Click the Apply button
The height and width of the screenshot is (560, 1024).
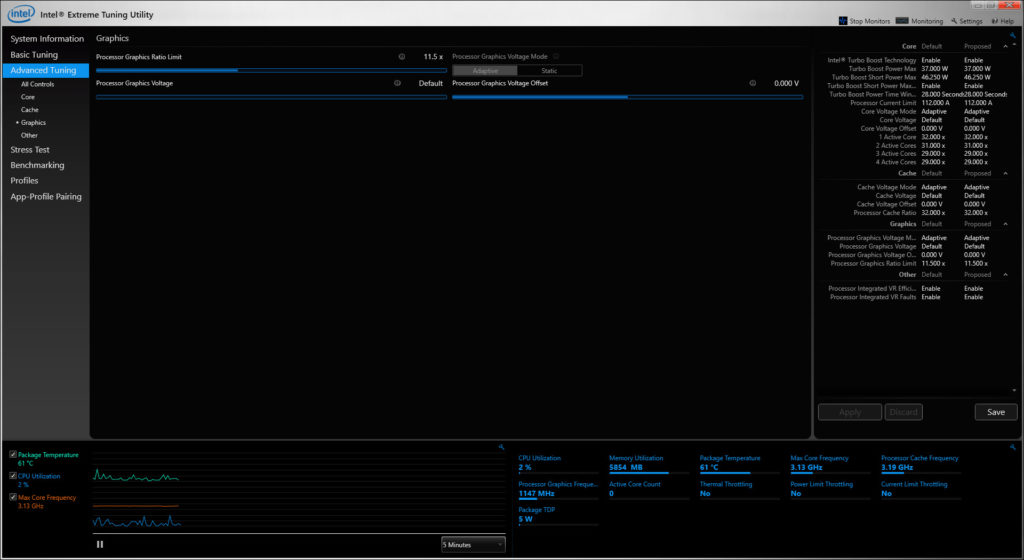(850, 412)
